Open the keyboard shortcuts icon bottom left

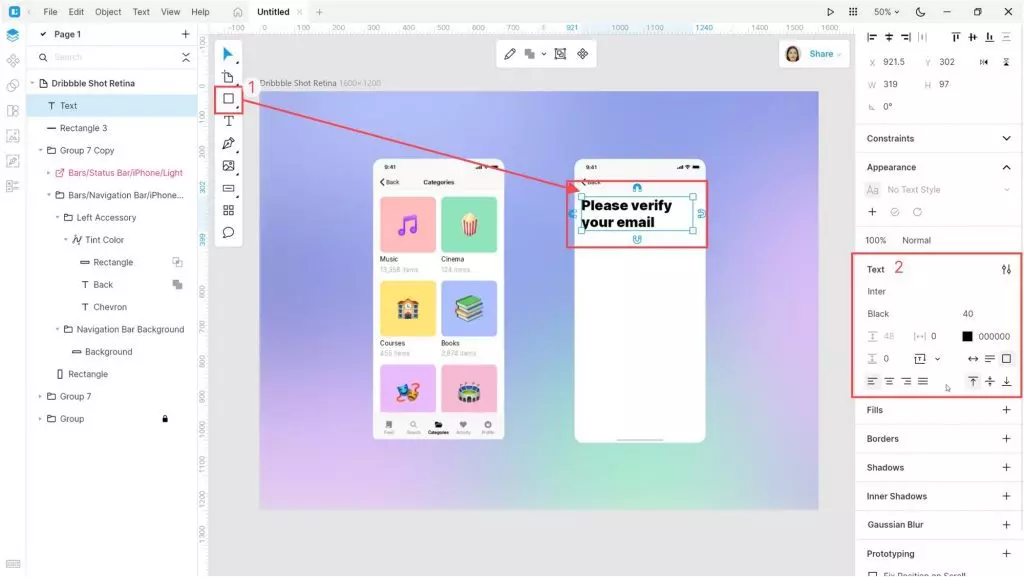click(13, 564)
